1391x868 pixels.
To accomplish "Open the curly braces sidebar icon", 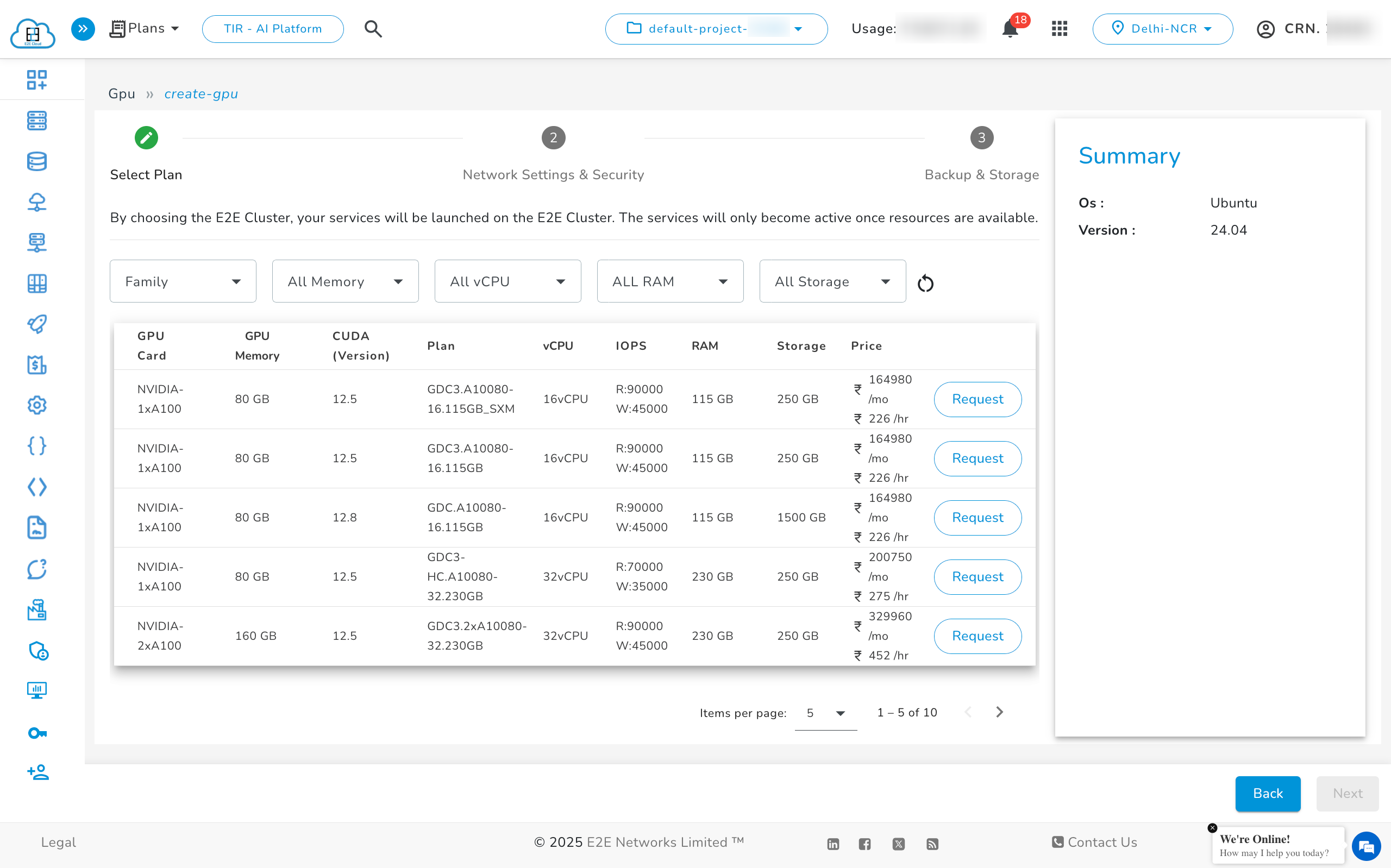I will (37, 446).
